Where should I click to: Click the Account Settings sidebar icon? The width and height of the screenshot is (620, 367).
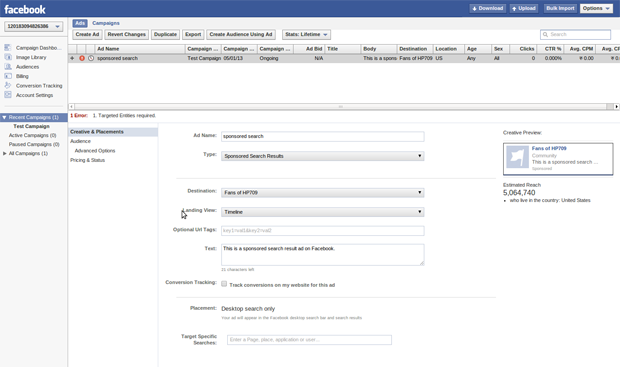point(8,95)
